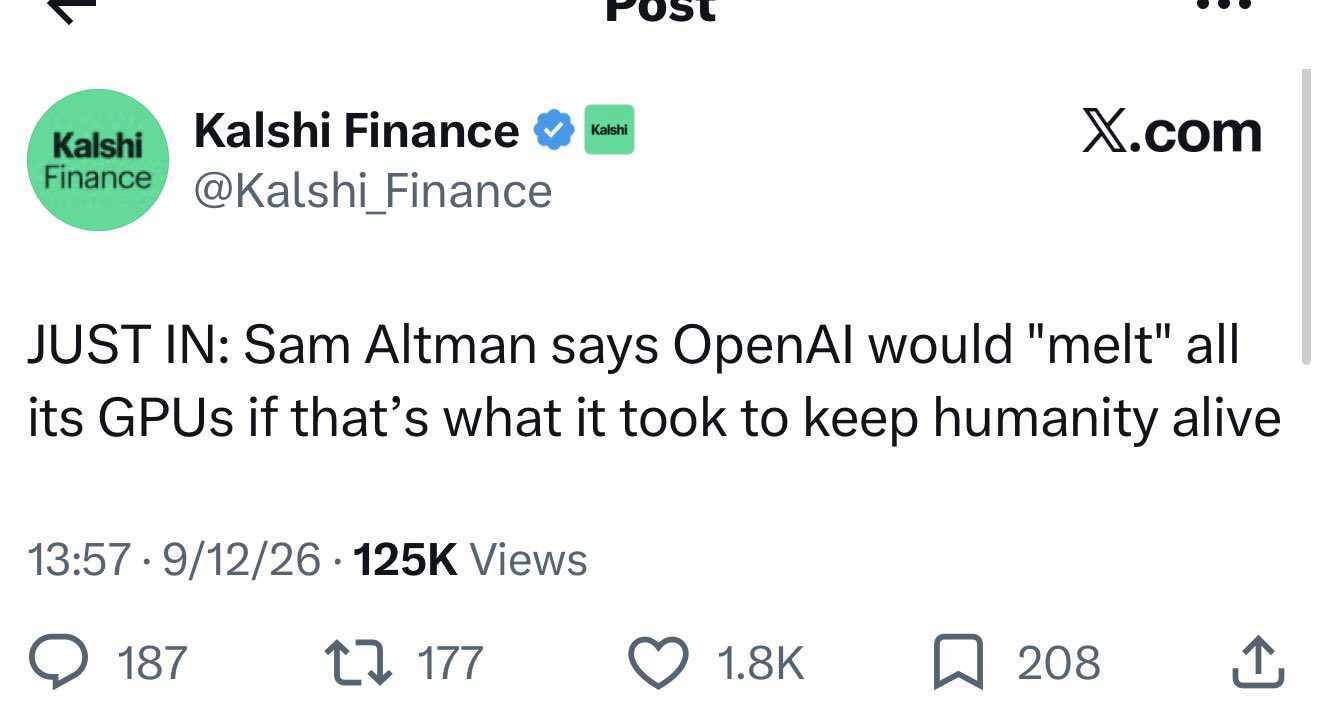Viewport: 1320px width, 725px height.
Task: Like the post with heart icon
Action: point(659,663)
